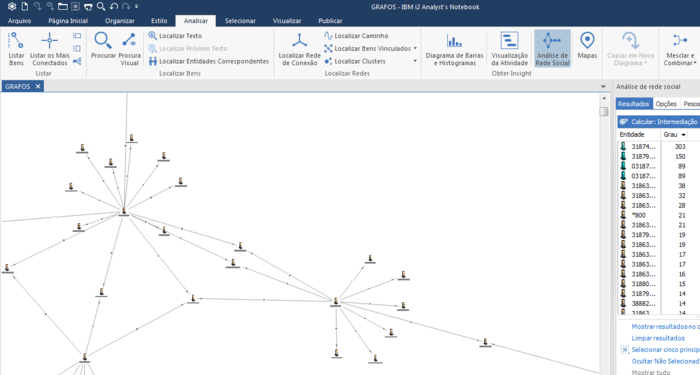Click the redo arrow in quick access toolbar

tap(126, 6)
